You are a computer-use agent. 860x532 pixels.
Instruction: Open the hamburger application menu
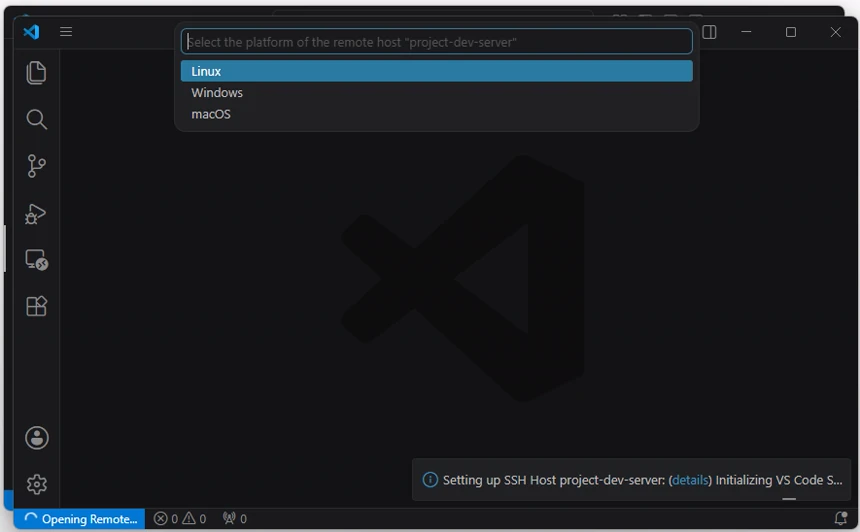point(66,32)
